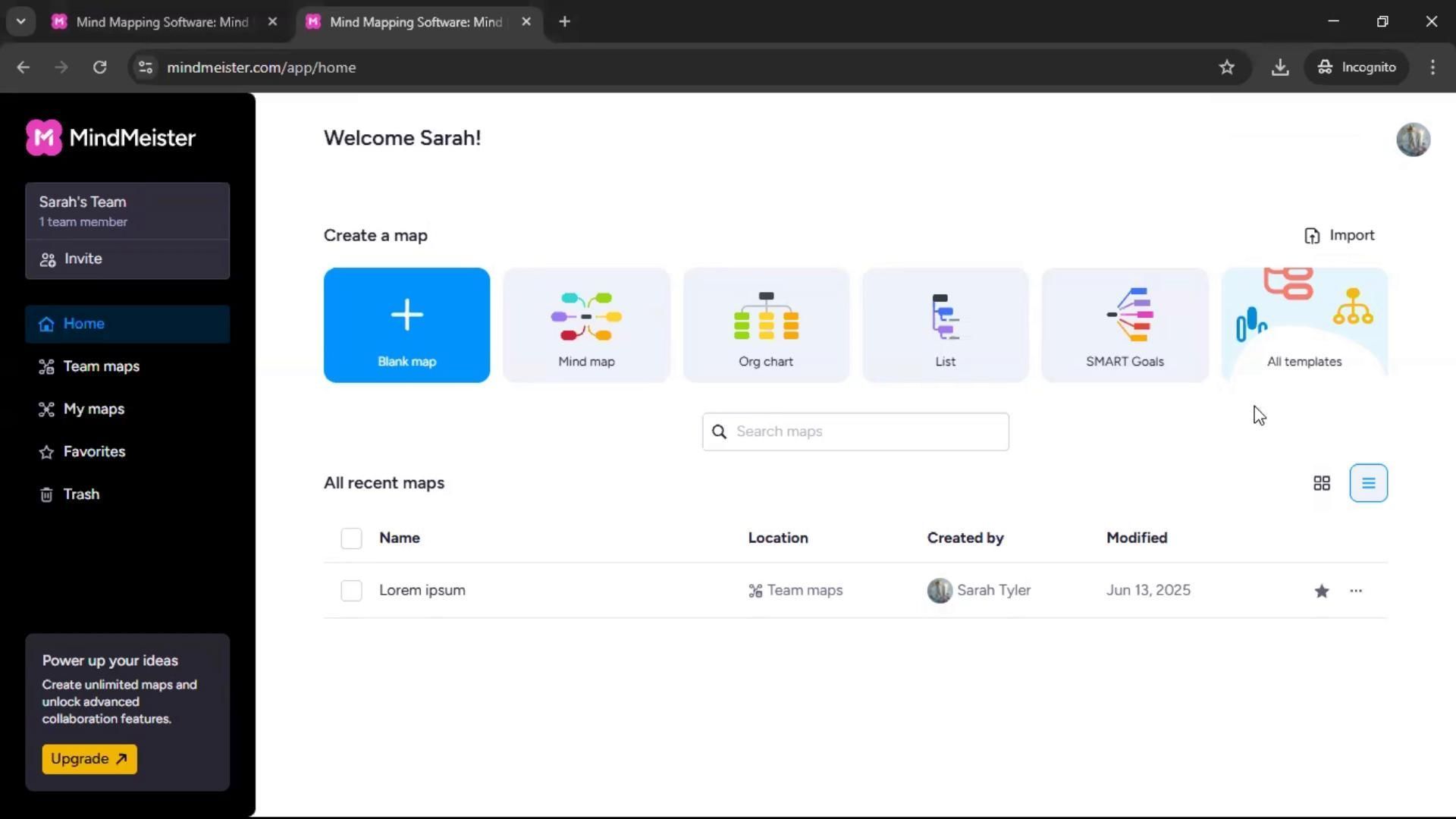Click Import to upload a map
Viewport: 1456px width, 819px height.
pos(1339,235)
